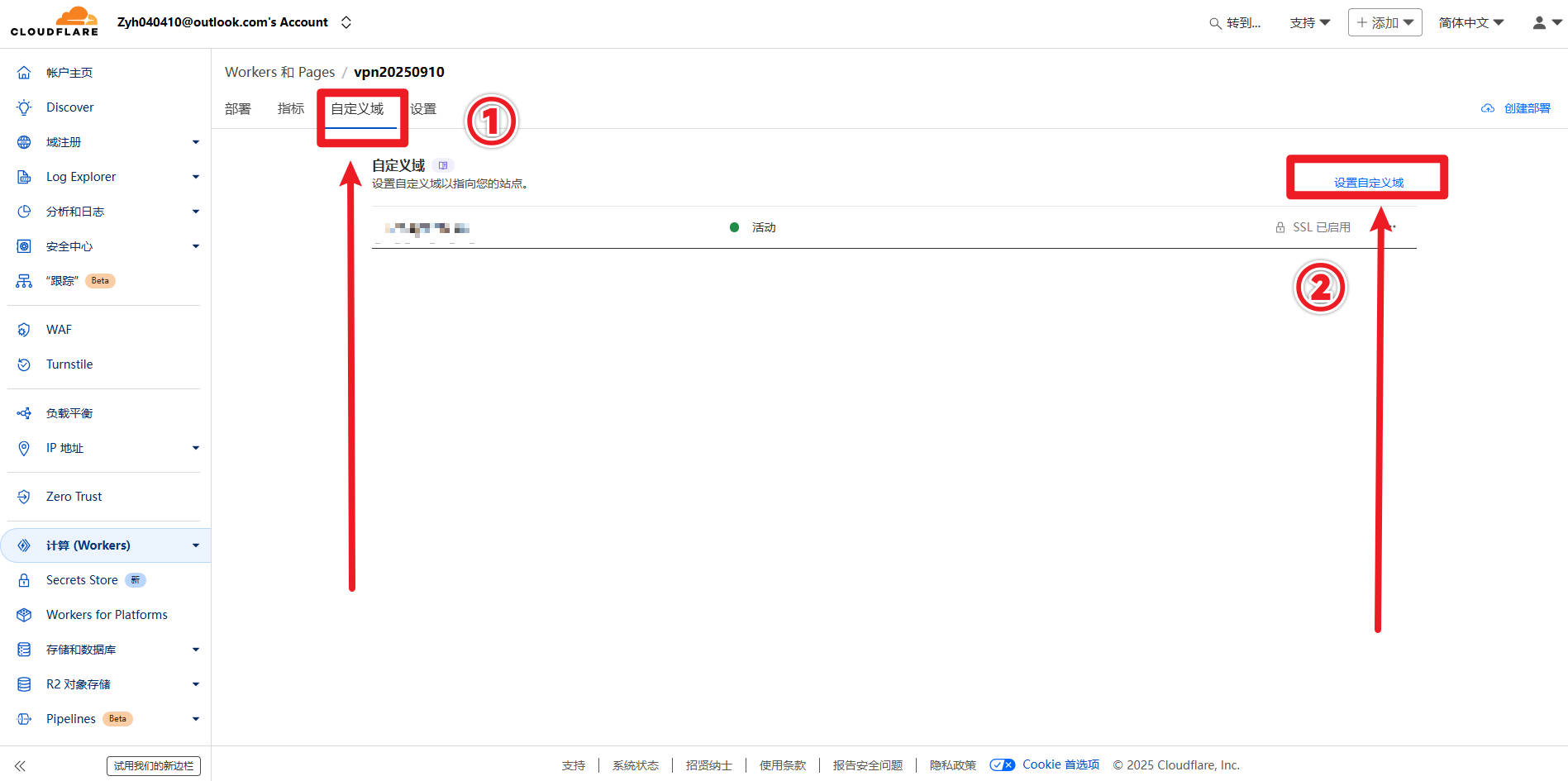Expand the Pipelines submenu
Screen dimensions: 1568x781
click(x=196, y=719)
